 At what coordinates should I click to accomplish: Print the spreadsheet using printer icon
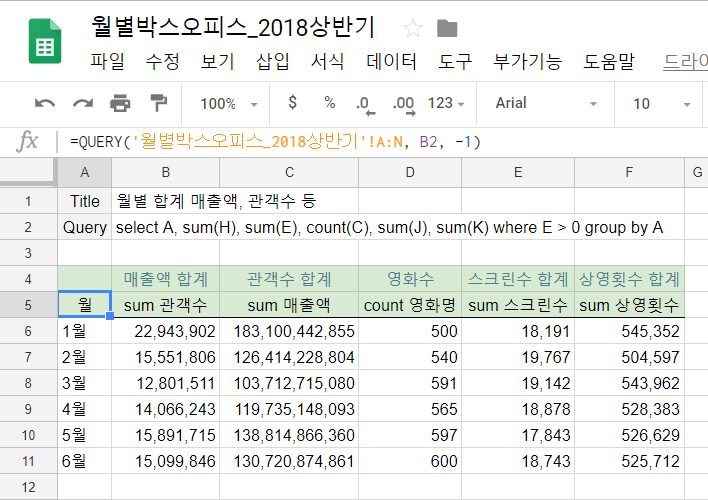coord(120,104)
